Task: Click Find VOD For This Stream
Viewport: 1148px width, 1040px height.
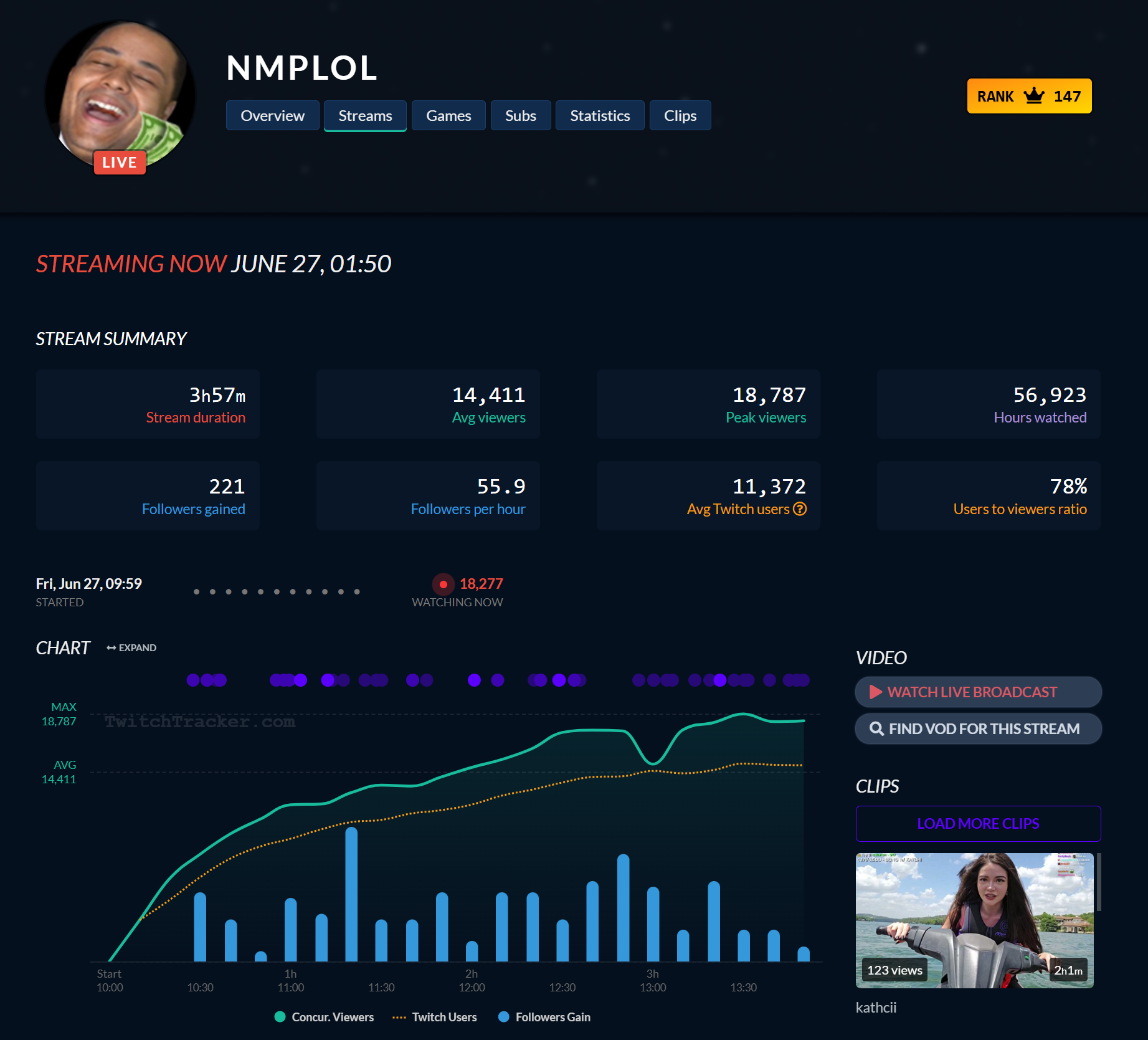Action: [978, 728]
